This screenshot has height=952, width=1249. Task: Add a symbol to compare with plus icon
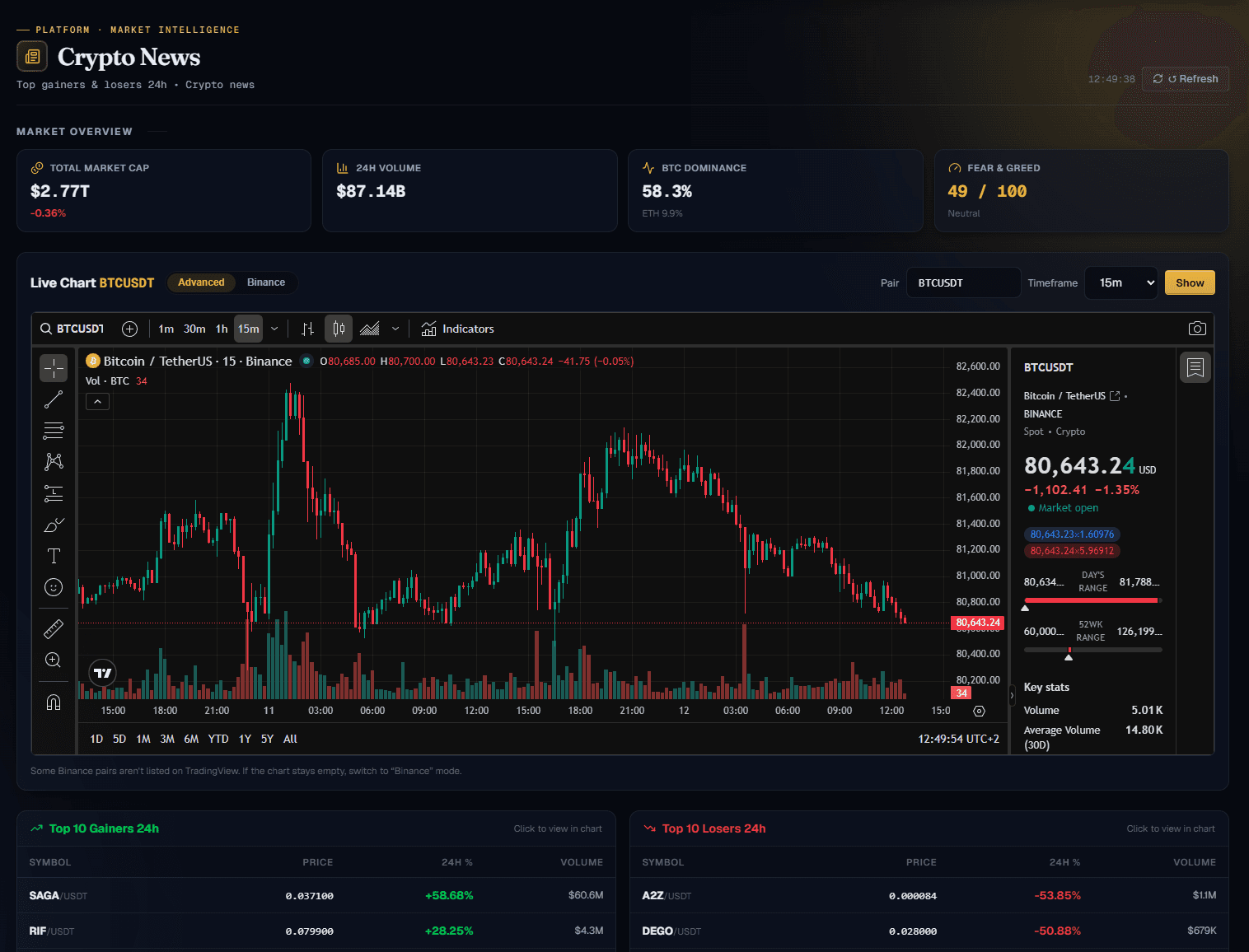tap(129, 329)
